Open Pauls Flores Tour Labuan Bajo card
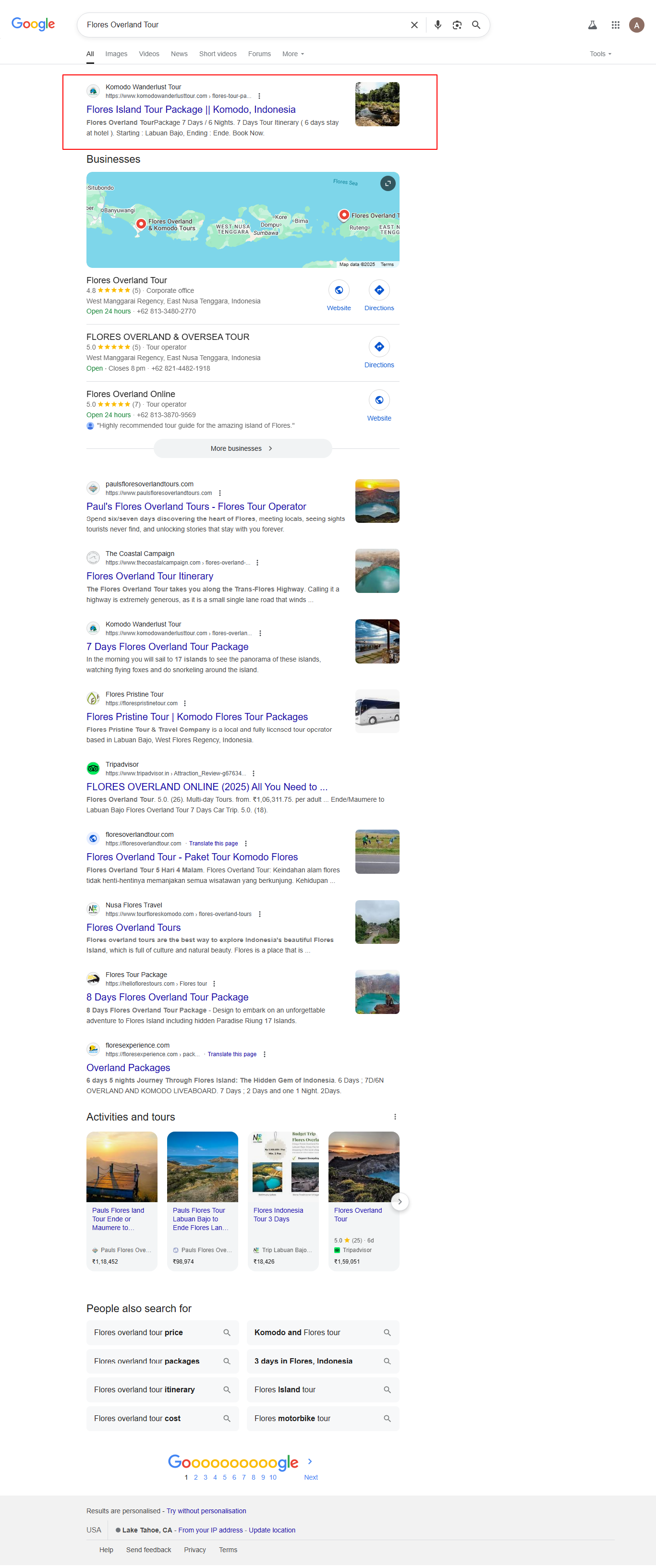The image size is (656, 1568). [202, 1200]
